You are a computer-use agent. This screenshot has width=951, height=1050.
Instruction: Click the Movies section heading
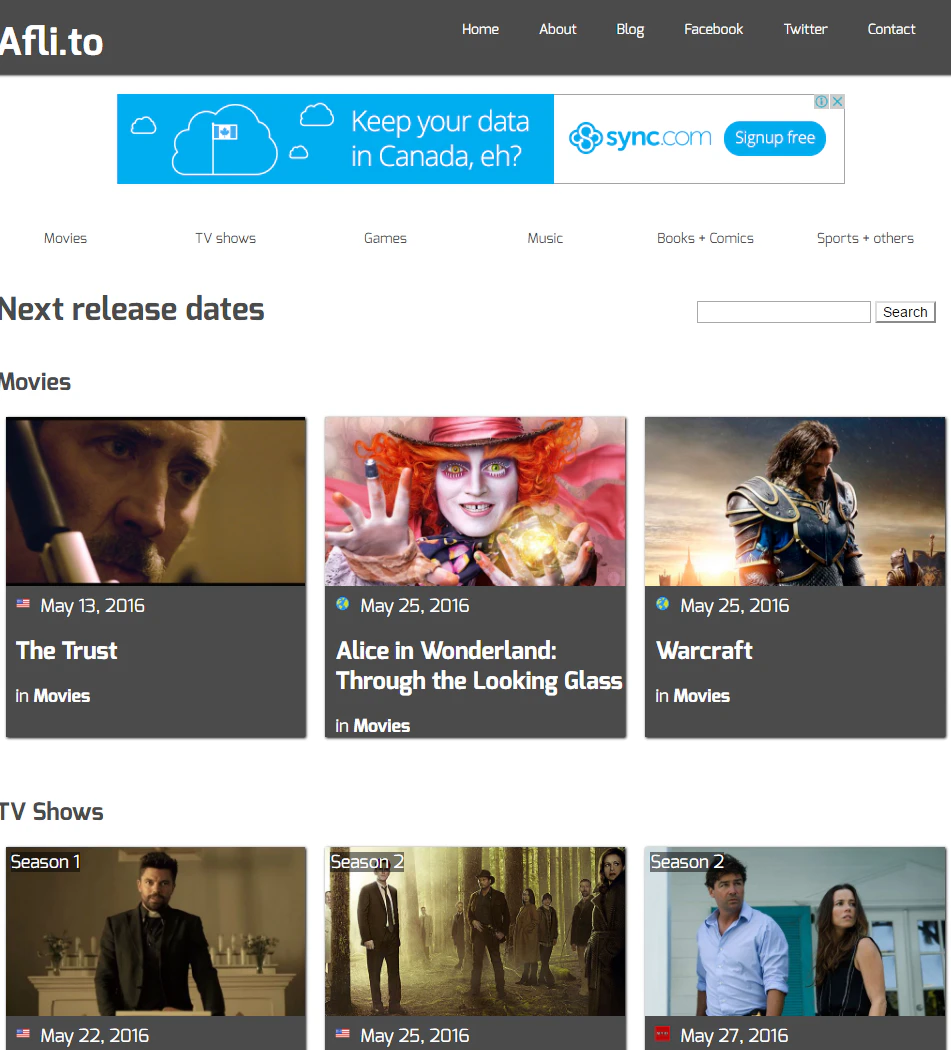point(35,382)
